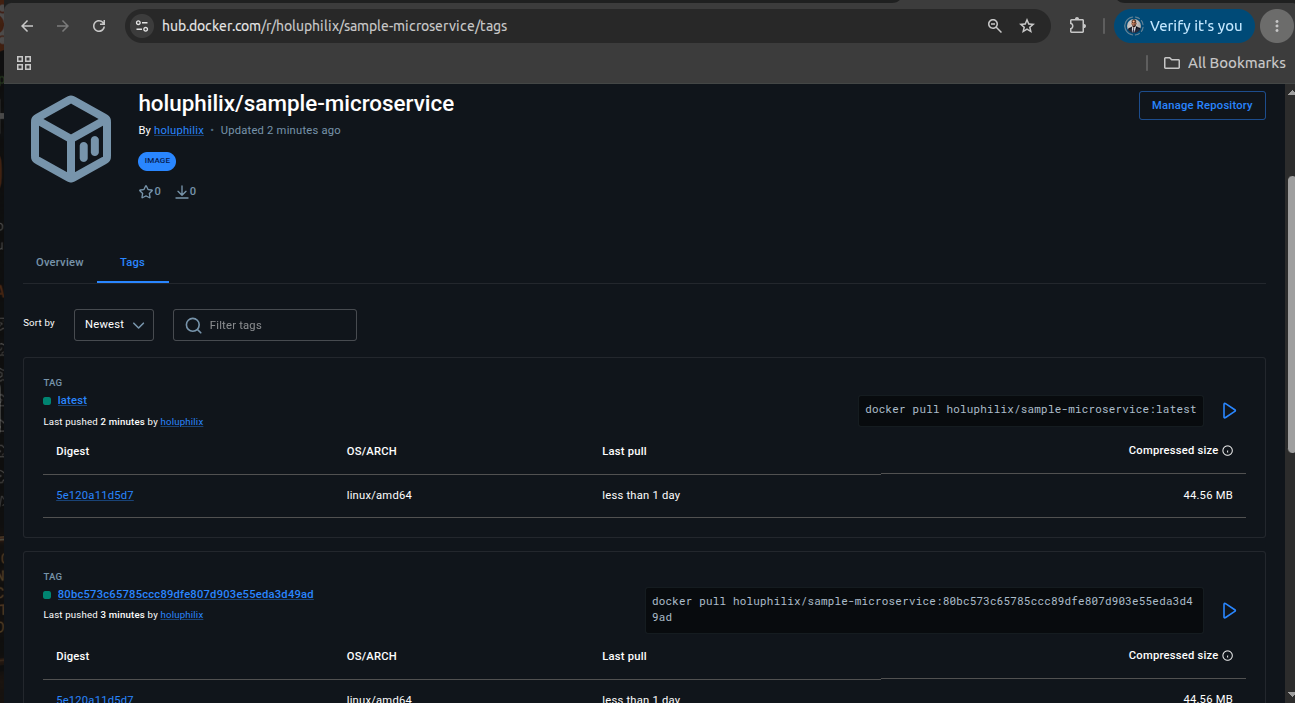
Task: Open All Bookmarks folder
Action: click(1224, 63)
